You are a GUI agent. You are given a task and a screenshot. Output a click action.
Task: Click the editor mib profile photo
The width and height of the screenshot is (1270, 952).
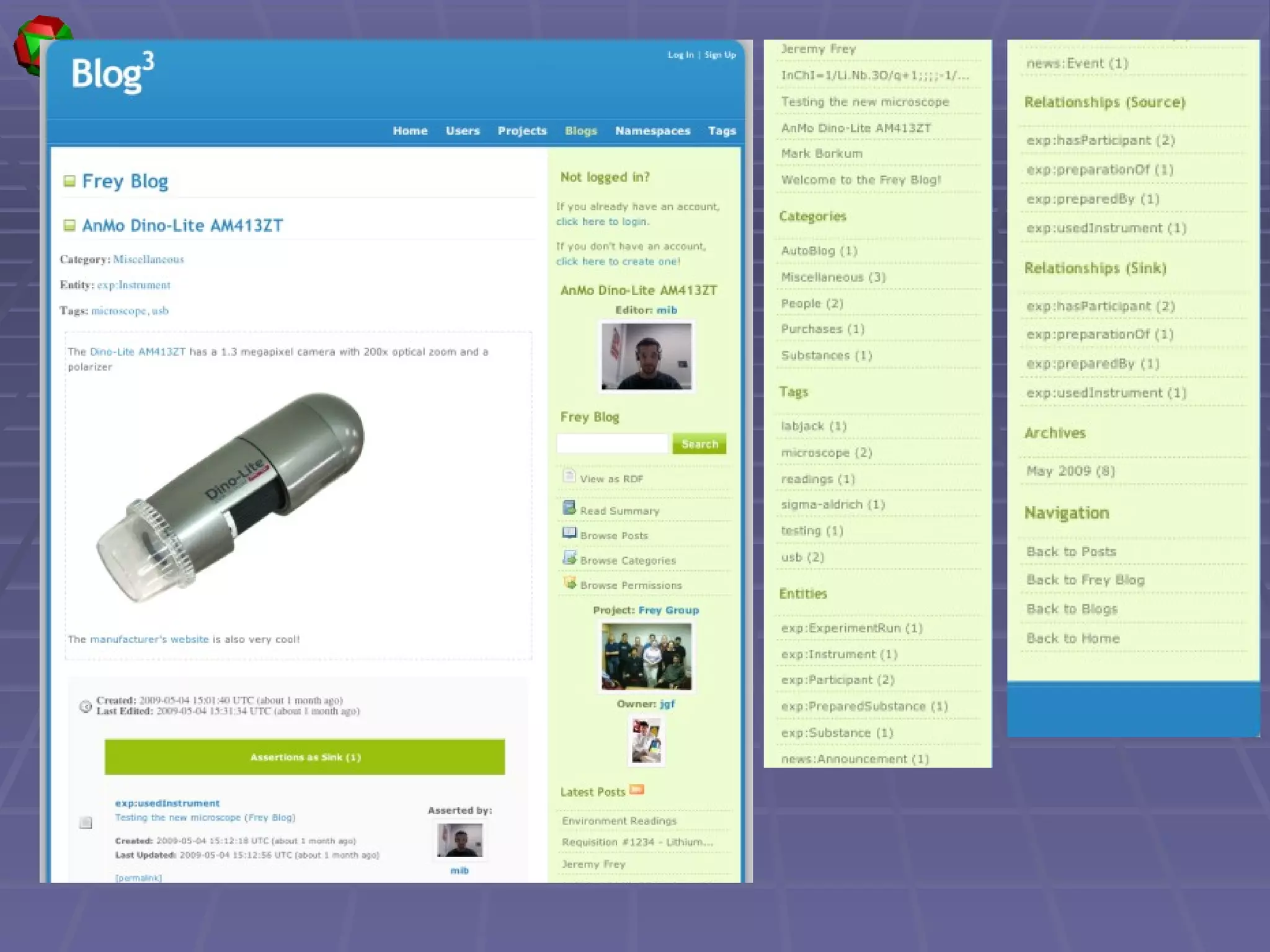pos(646,356)
